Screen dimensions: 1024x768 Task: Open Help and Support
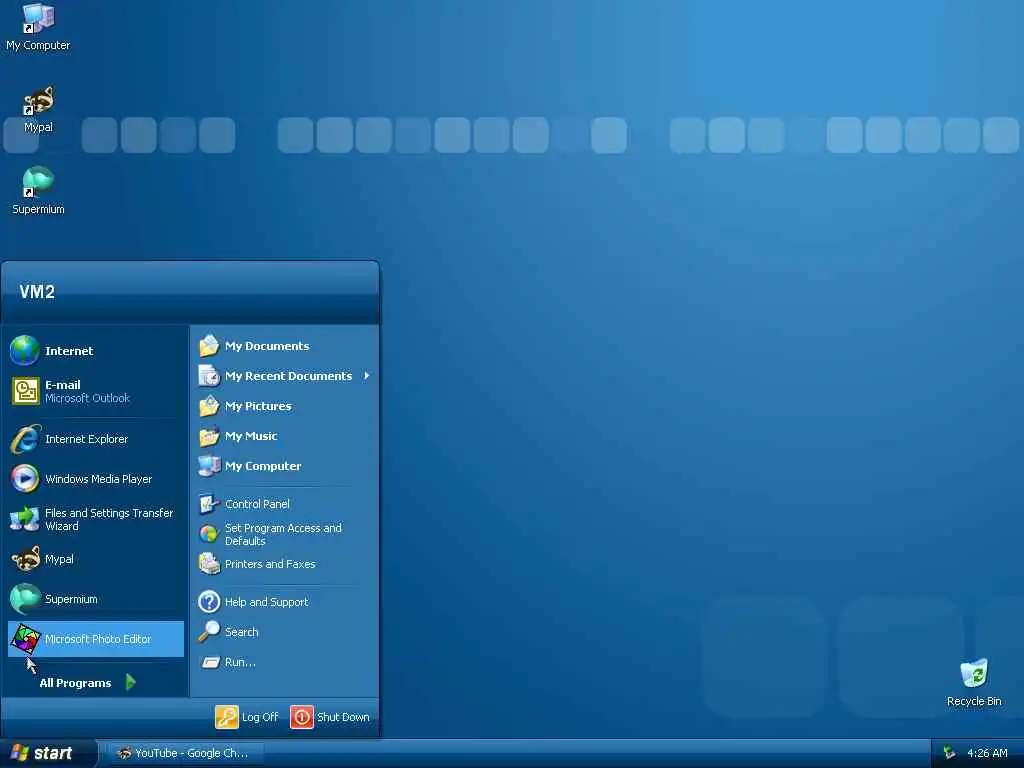point(285,601)
